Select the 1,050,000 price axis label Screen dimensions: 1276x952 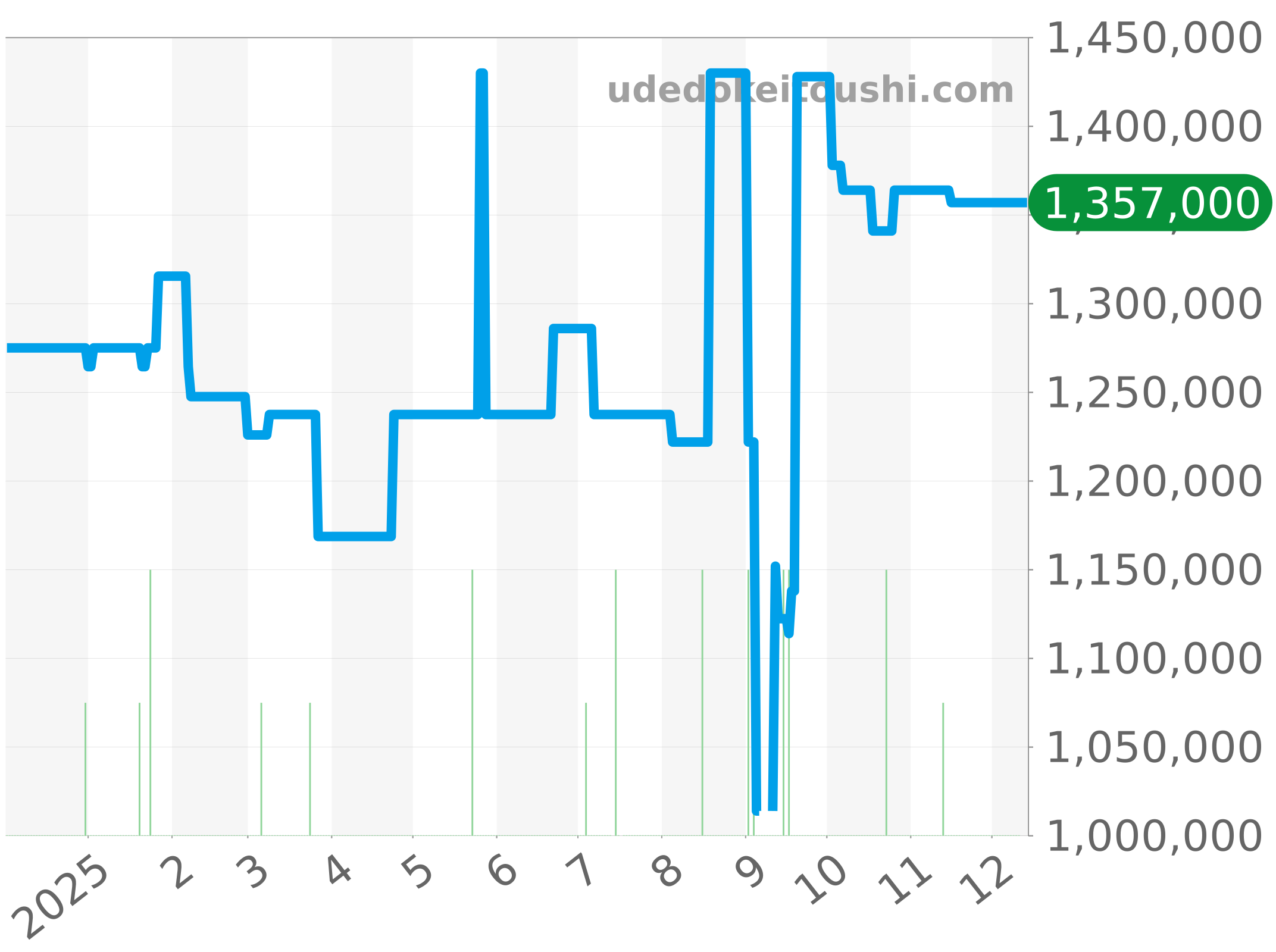point(1153,747)
